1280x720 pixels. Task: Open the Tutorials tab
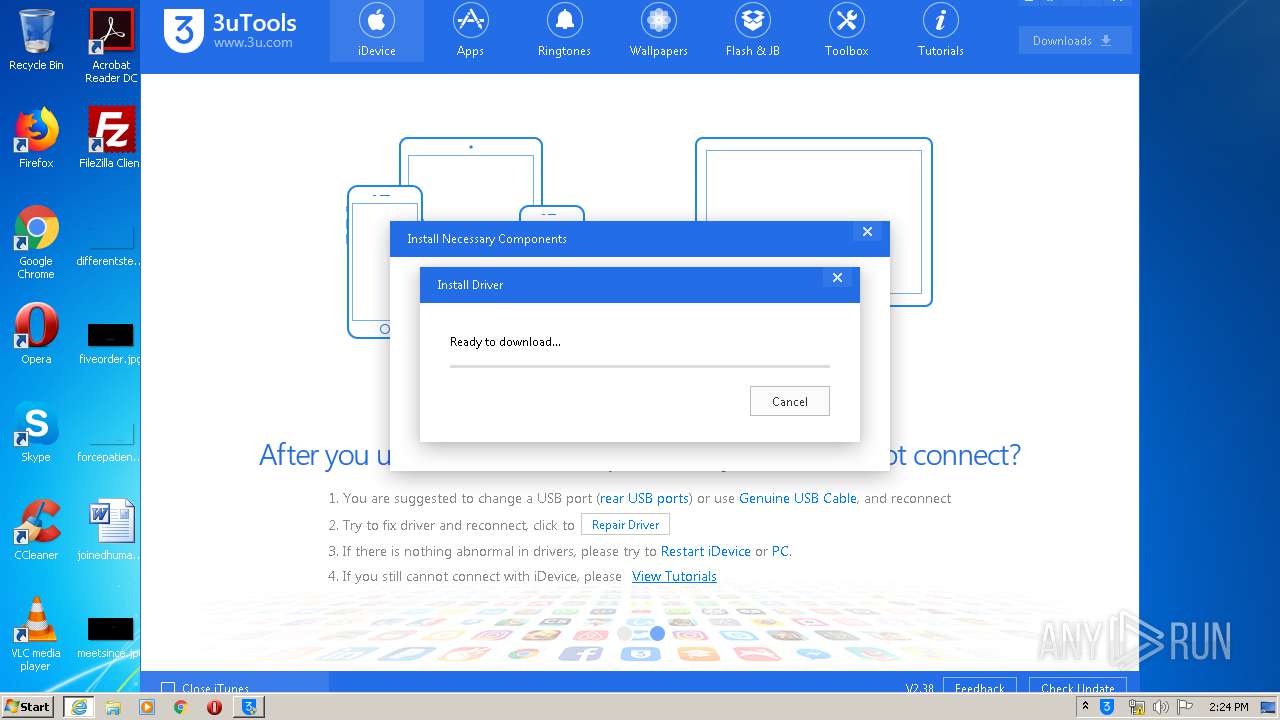pyautogui.click(x=940, y=31)
